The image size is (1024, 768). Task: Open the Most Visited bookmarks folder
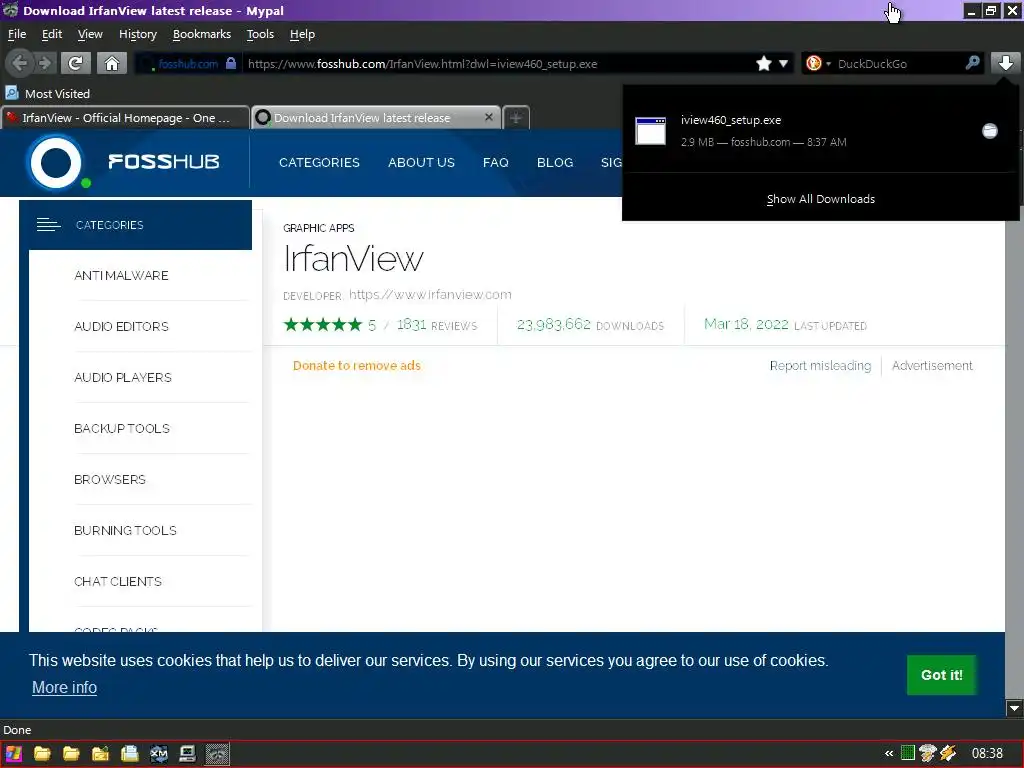(x=48, y=93)
